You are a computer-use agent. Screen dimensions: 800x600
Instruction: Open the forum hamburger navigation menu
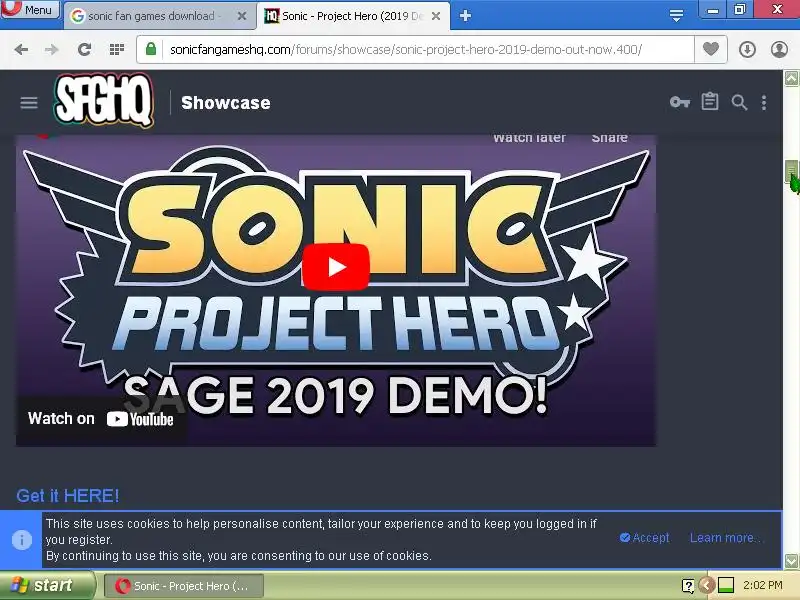(x=29, y=103)
